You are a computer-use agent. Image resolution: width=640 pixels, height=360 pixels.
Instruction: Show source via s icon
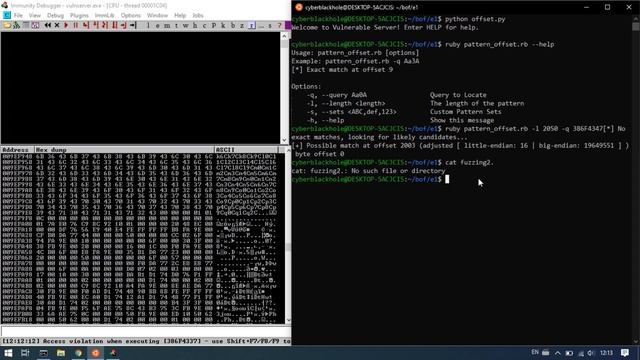[x=270, y=25]
